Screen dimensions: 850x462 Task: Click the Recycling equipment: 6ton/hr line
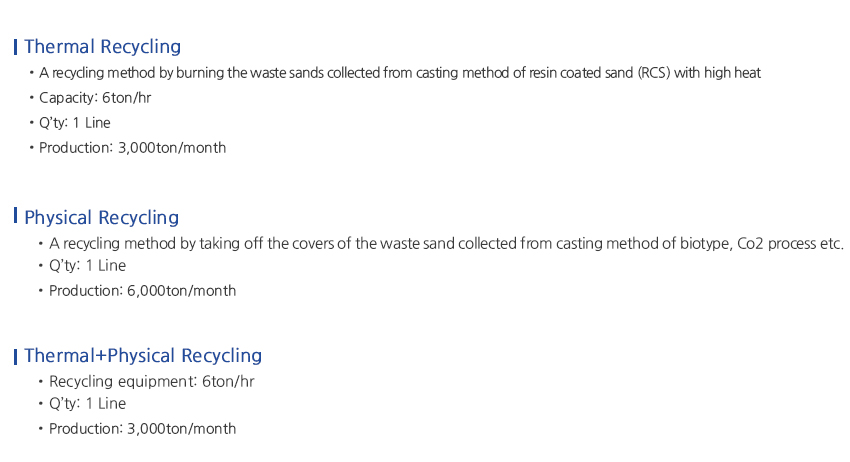[152, 382]
